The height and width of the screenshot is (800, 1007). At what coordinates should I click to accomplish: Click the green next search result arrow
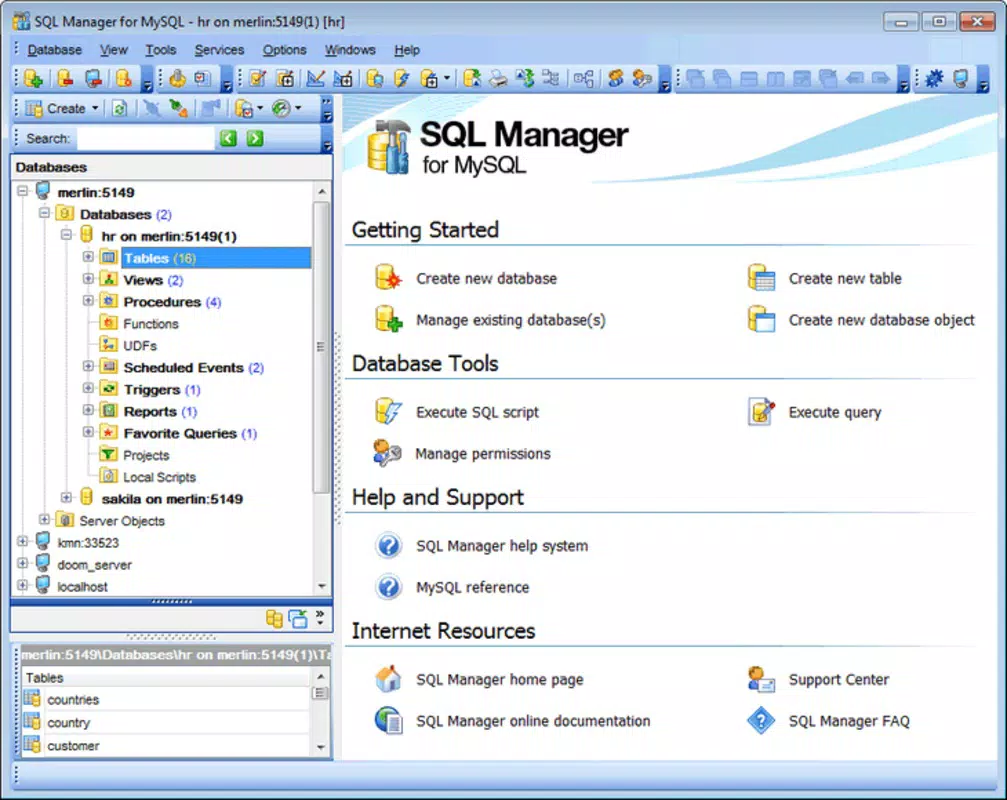click(255, 138)
